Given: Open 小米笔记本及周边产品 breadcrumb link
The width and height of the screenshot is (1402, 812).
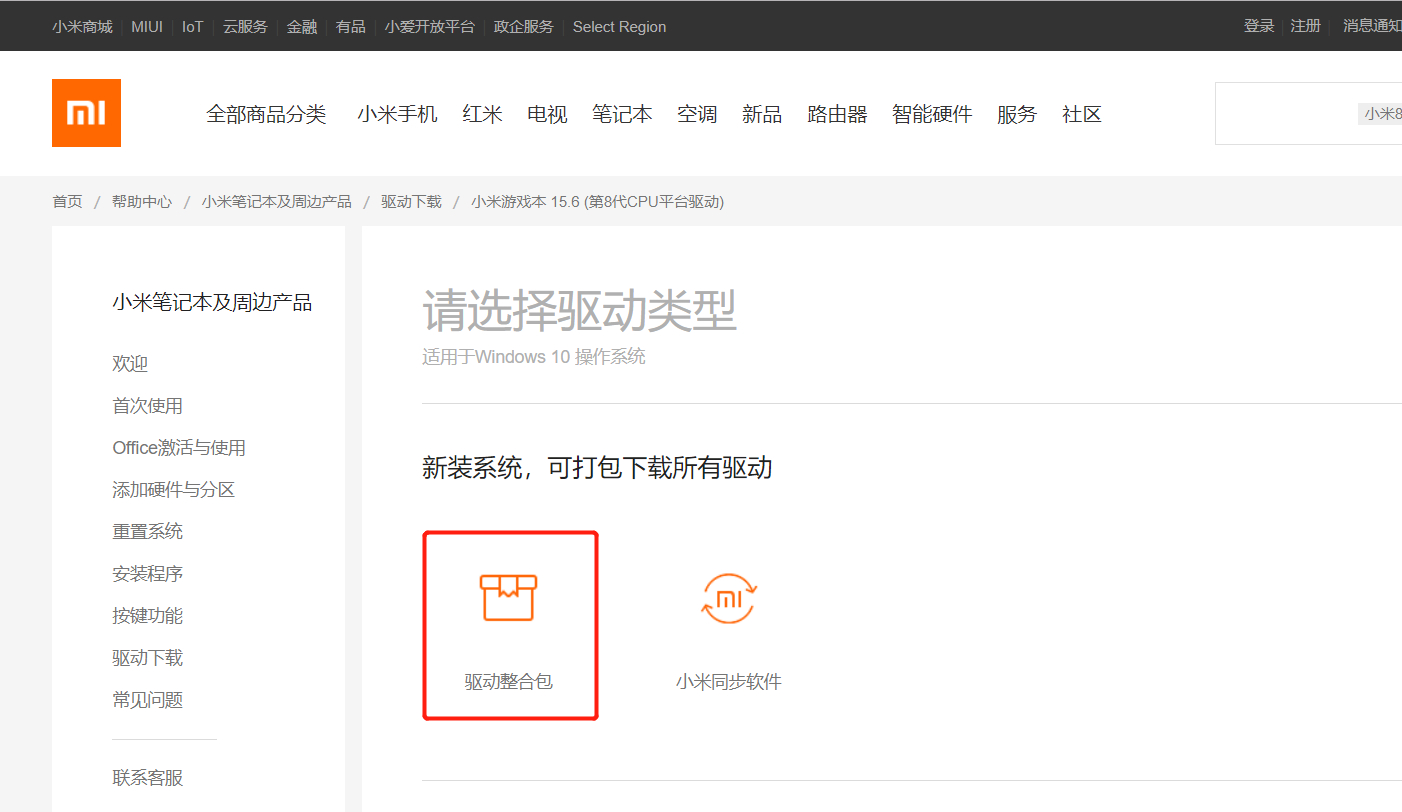Looking at the screenshot, I should 277,202.
